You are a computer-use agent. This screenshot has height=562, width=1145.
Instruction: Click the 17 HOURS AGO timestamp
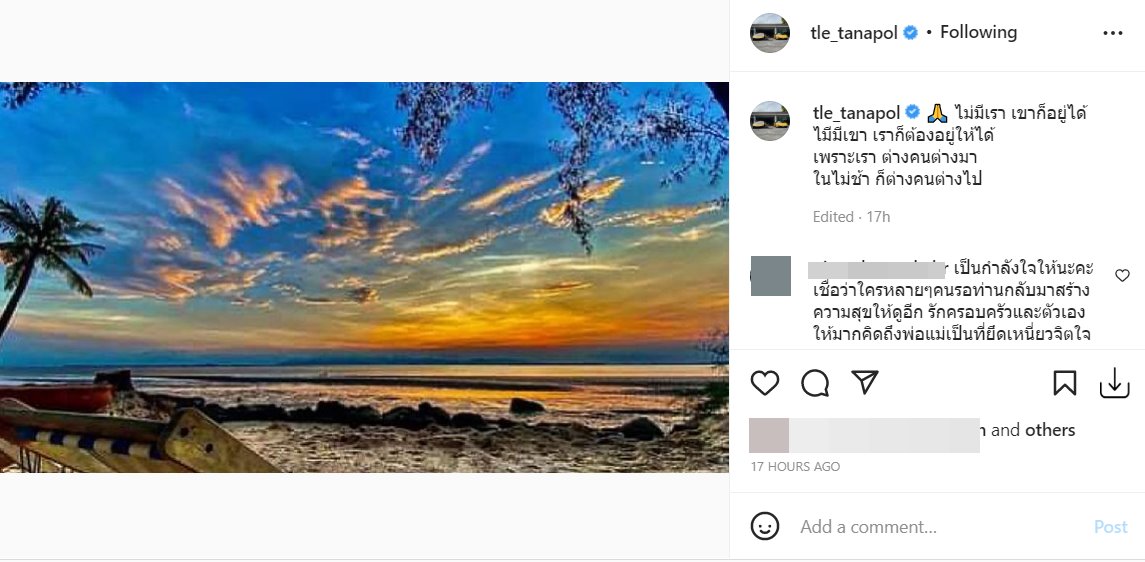point(796,467)
